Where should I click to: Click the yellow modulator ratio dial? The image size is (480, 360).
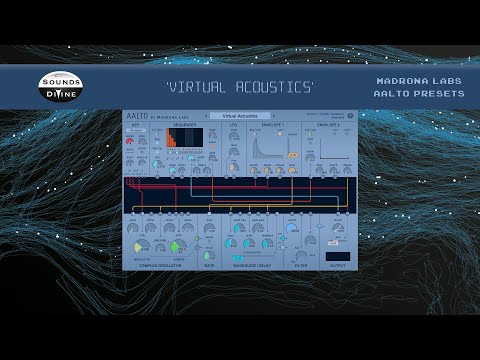[x=141, y=247]
